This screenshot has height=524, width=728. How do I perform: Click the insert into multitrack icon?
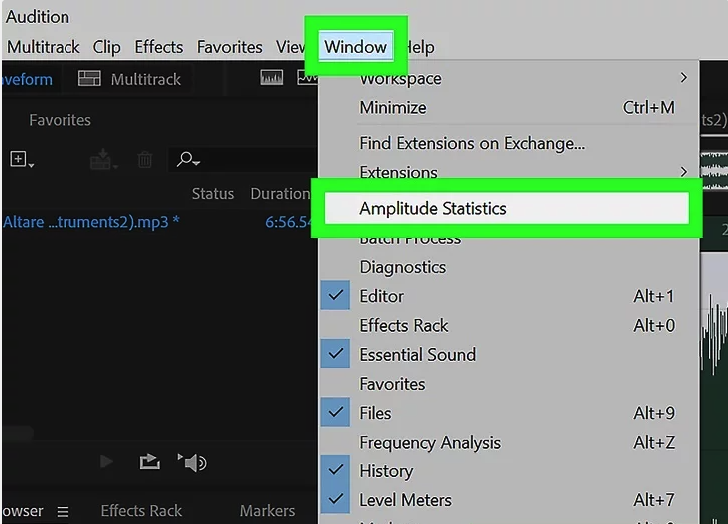101,160
